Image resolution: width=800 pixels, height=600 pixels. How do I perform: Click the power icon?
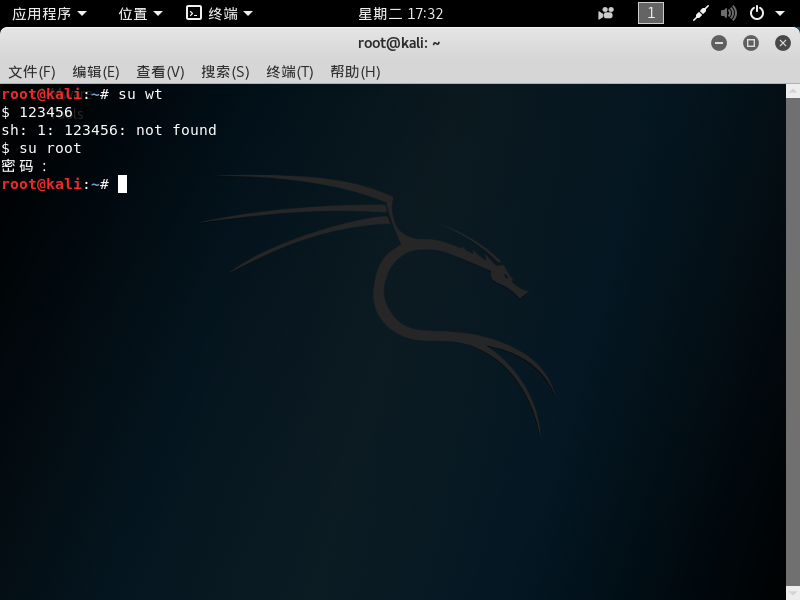pyautogui.click(x=757, y=13)
